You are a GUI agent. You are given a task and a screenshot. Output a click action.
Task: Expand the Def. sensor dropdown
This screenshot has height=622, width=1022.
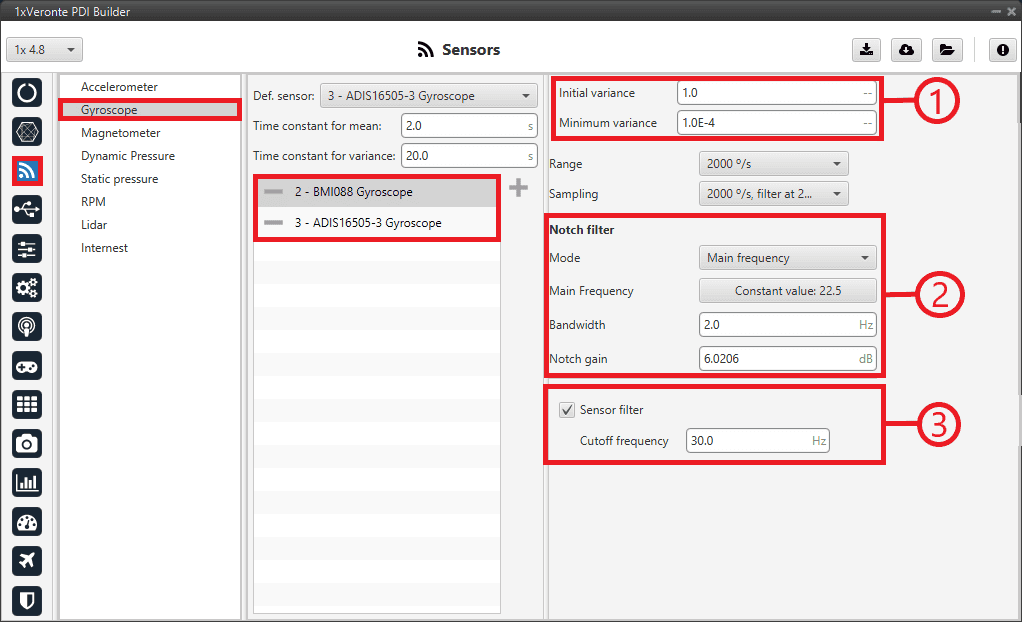click(x=428, y=96)
